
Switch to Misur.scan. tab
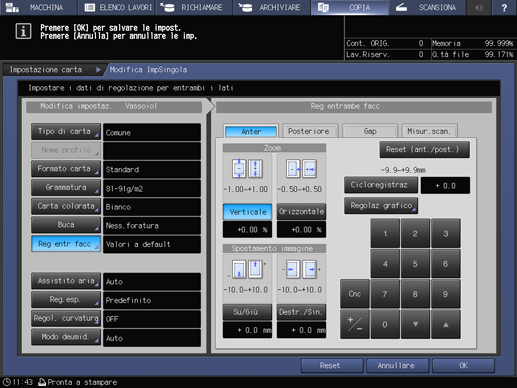pyautogui.click(x=429, y=131)
